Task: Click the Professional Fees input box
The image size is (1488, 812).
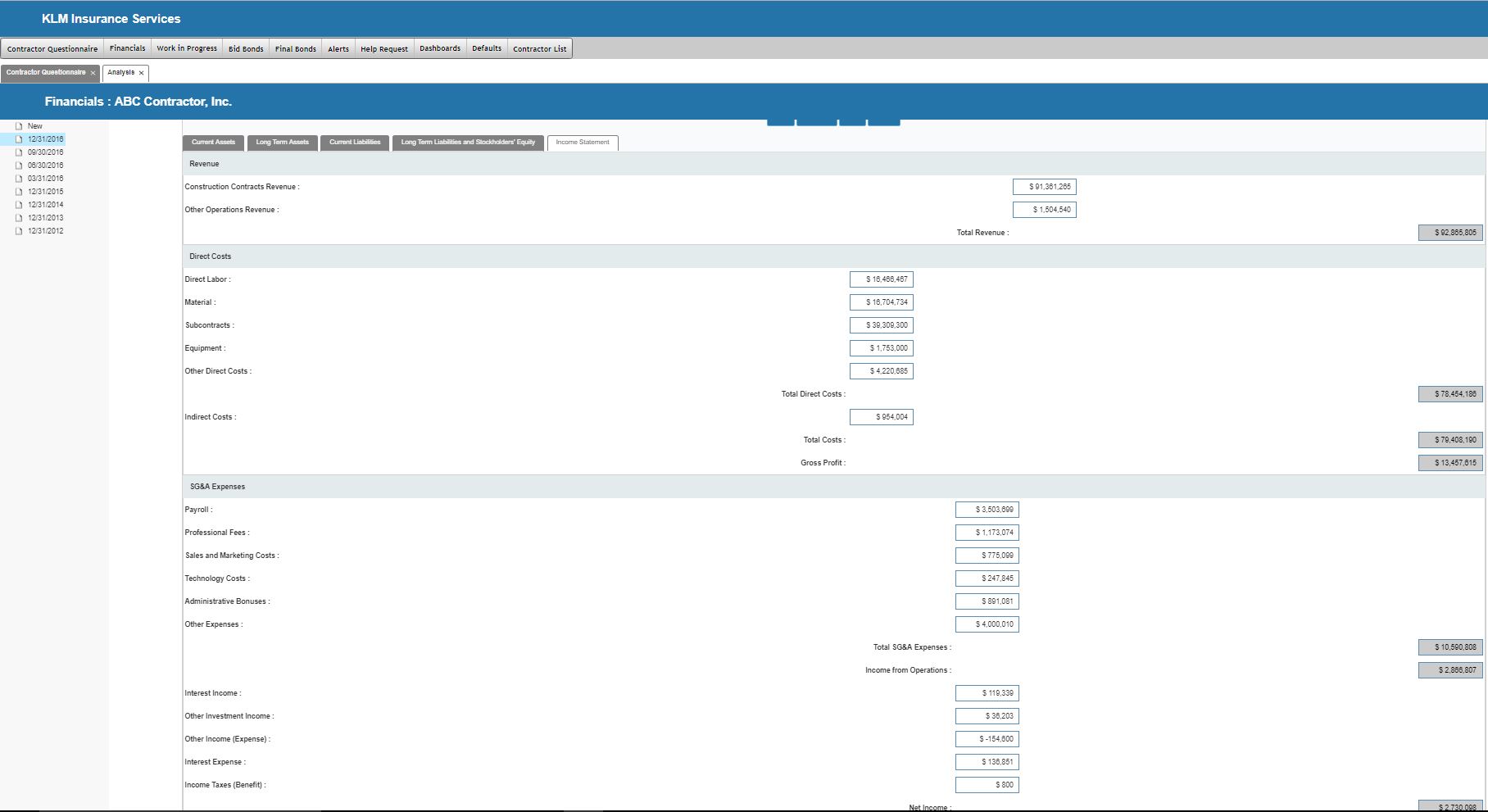Action: pyautogui.click(x=987, y=533)
